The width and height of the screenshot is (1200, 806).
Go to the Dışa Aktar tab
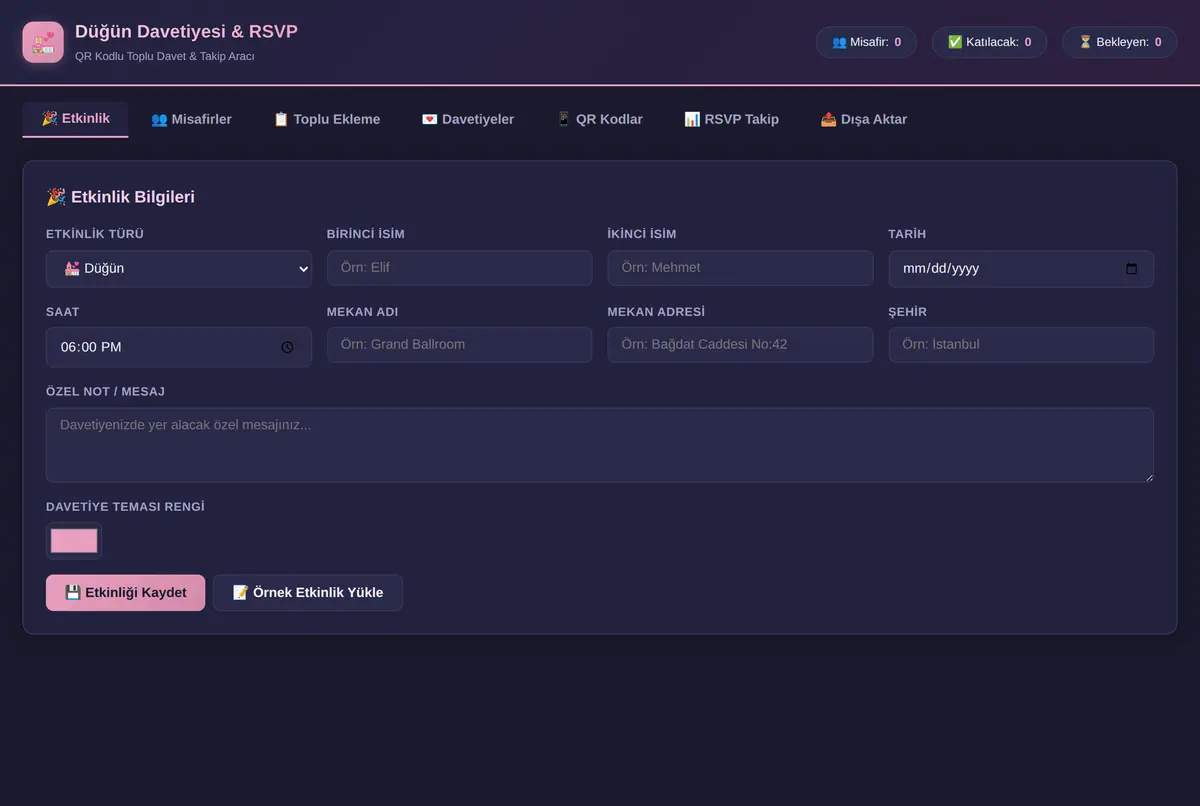(864, 119)
